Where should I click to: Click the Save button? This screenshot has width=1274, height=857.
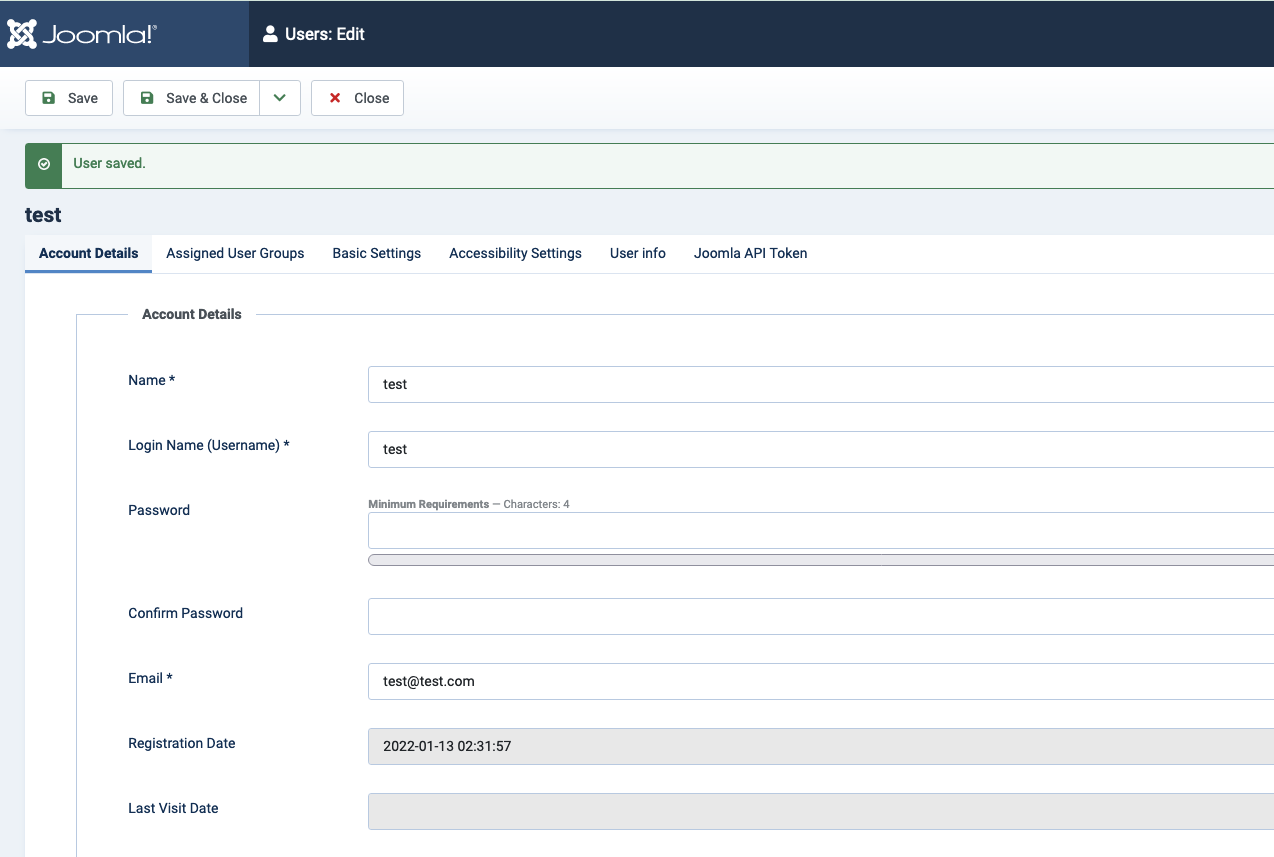69,98
